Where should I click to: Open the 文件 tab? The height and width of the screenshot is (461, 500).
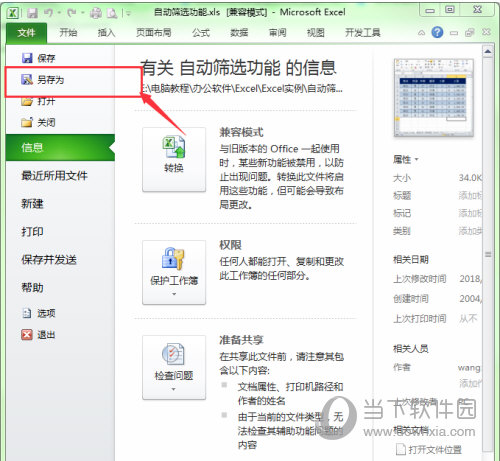click(x=27, y=33)
